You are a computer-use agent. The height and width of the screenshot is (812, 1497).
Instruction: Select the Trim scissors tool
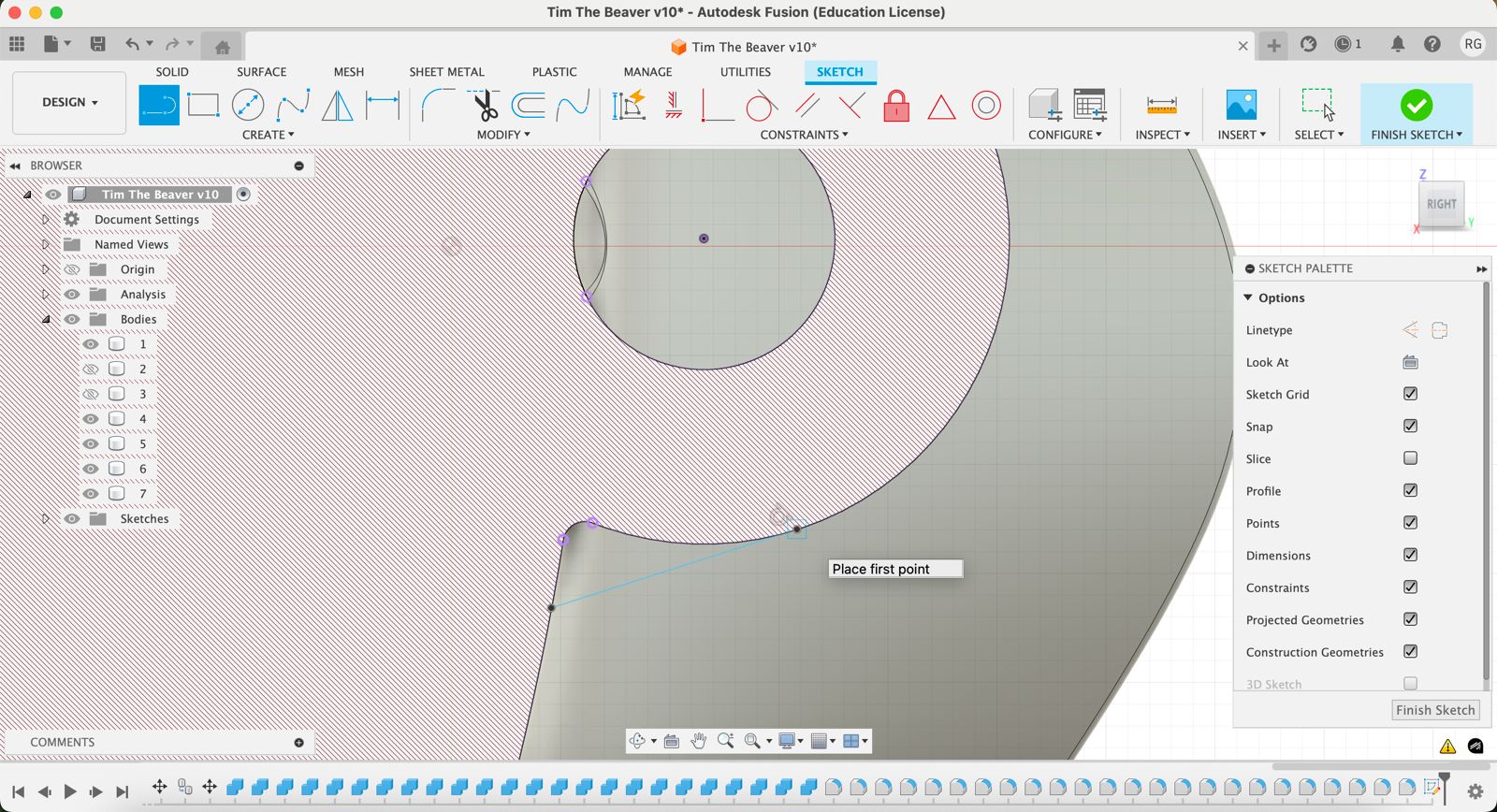tap(485, 106)
